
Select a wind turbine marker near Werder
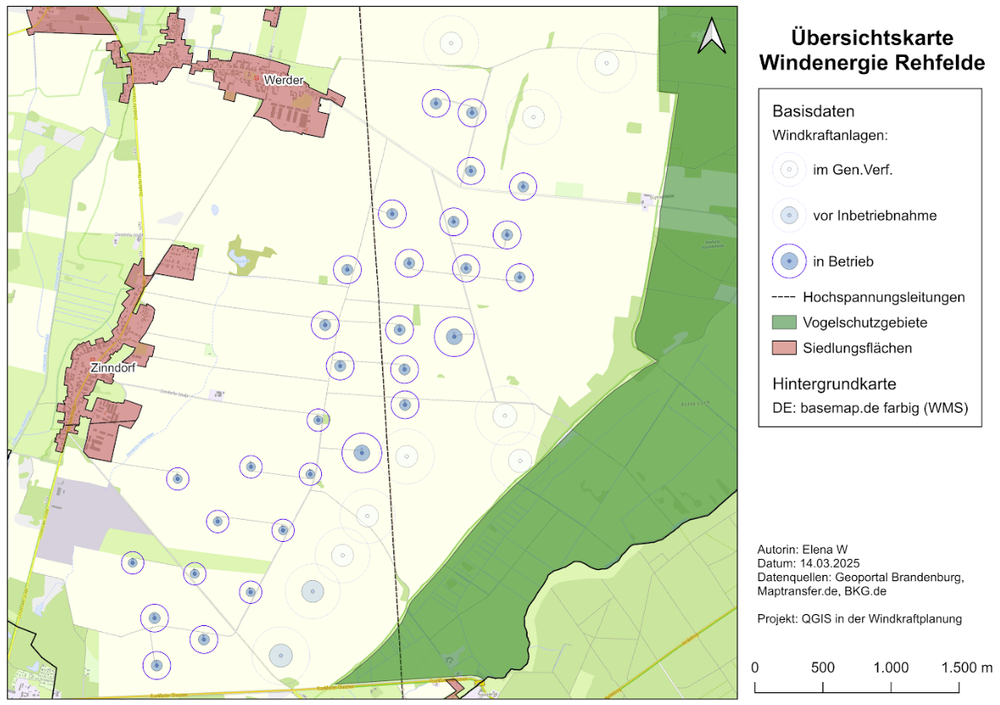coord(436,103)
